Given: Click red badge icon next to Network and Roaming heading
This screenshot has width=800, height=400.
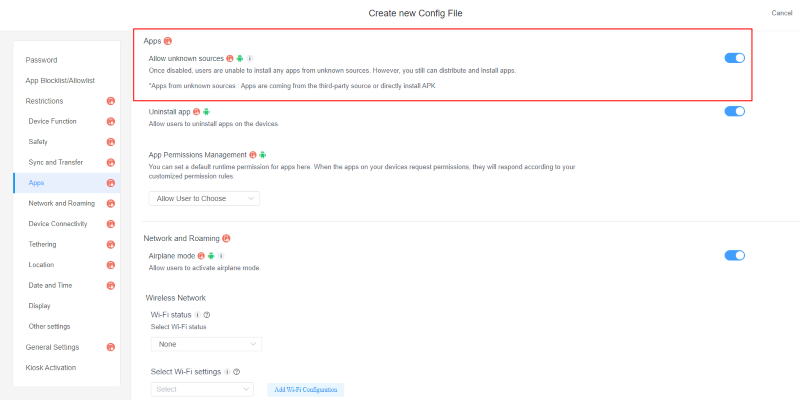Looking at the screenshot, I should point(227,238).
